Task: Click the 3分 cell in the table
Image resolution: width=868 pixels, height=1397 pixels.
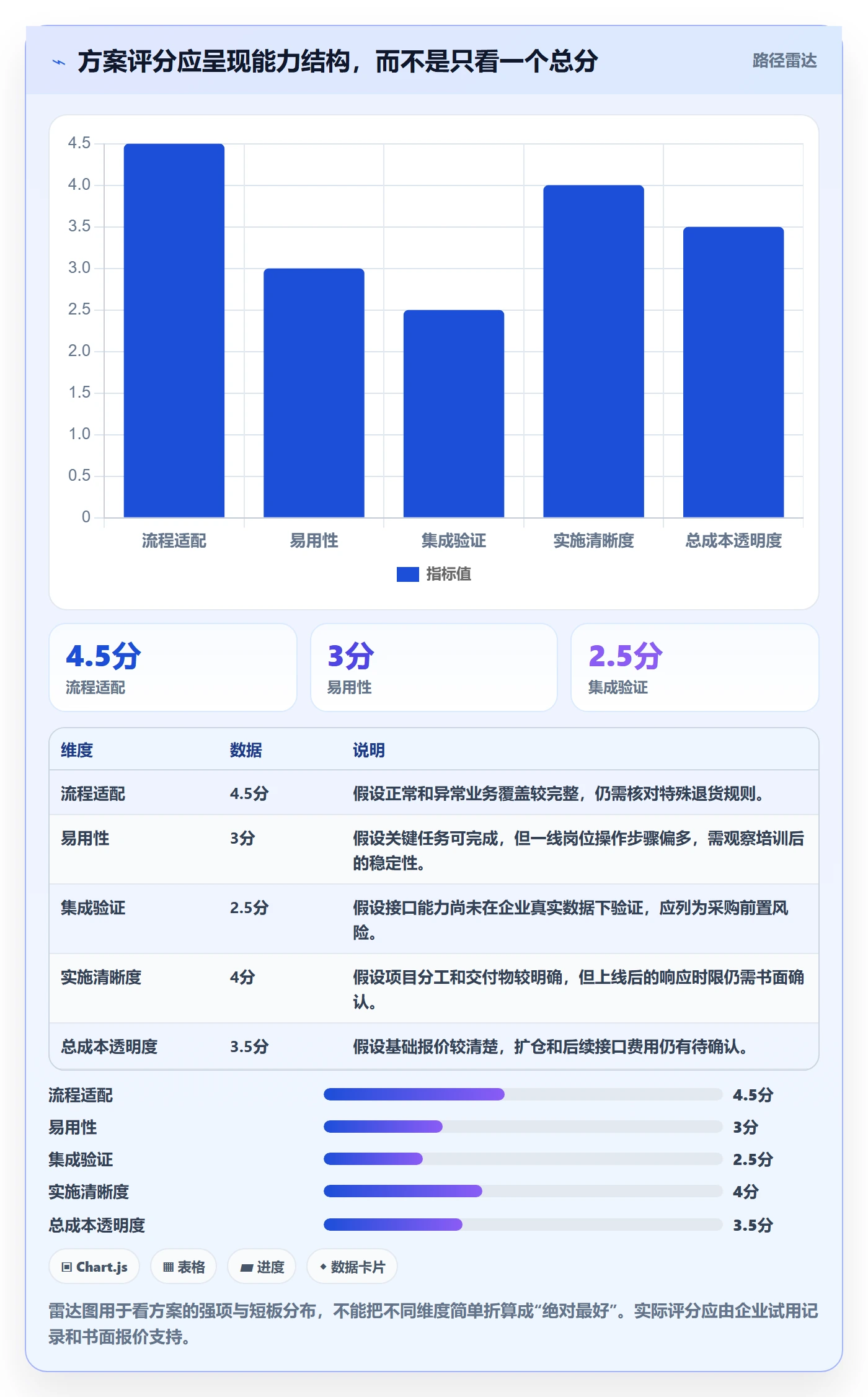Action: [242, 838]
